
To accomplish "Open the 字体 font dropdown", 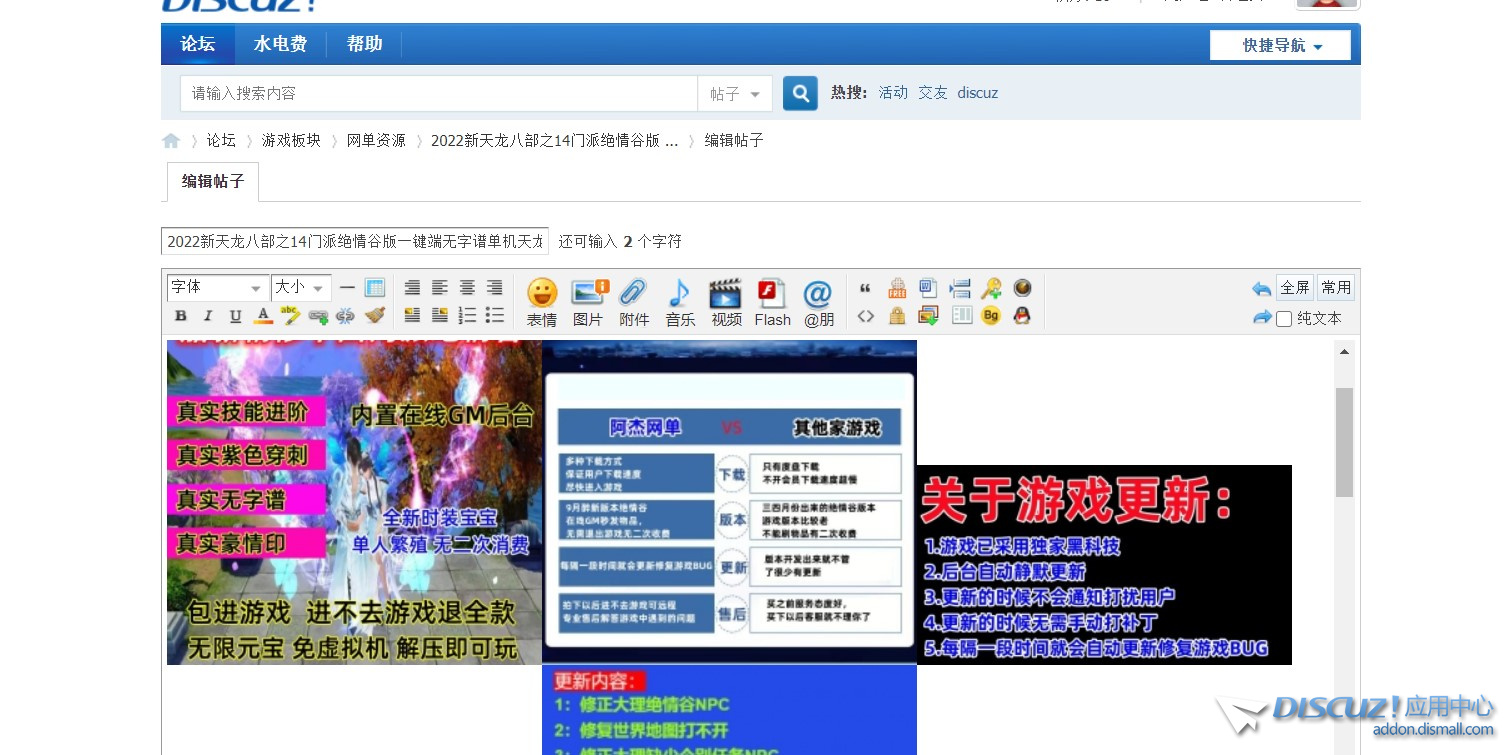I will point(217,288).
